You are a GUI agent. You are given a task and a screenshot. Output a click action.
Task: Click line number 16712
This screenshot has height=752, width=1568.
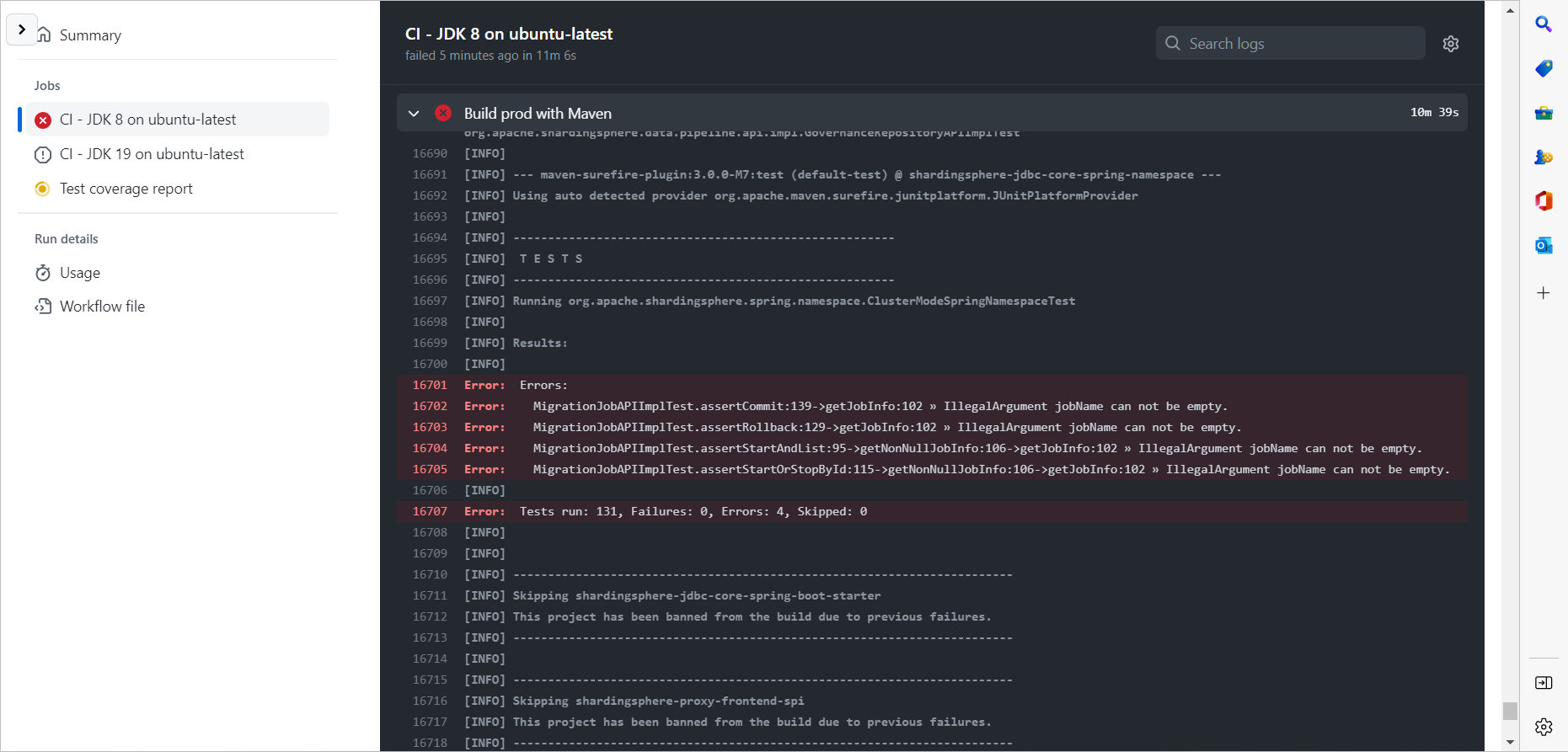(430, 616)
